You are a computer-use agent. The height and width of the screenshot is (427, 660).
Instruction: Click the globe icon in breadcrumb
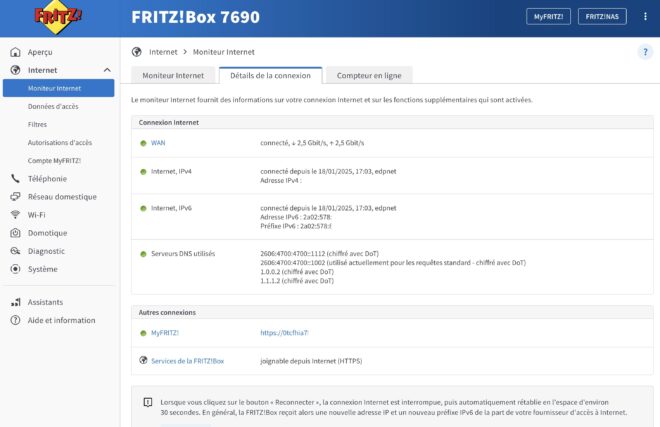click(x=137, y=52)
